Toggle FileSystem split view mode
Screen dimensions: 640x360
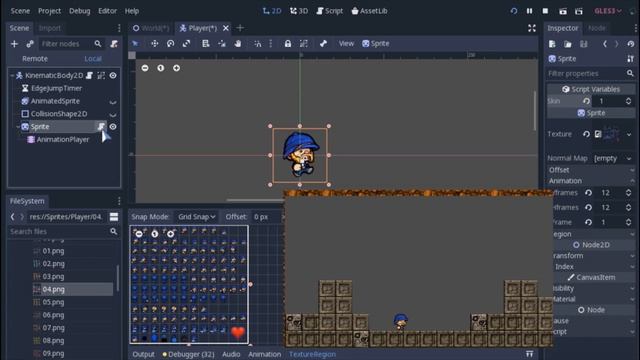pyautogui.click(x=114, y=217)
